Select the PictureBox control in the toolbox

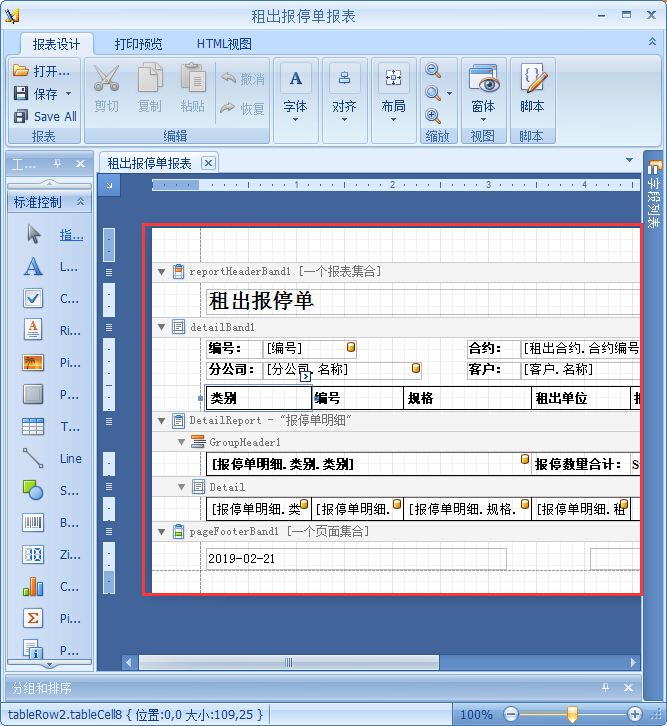34,362
